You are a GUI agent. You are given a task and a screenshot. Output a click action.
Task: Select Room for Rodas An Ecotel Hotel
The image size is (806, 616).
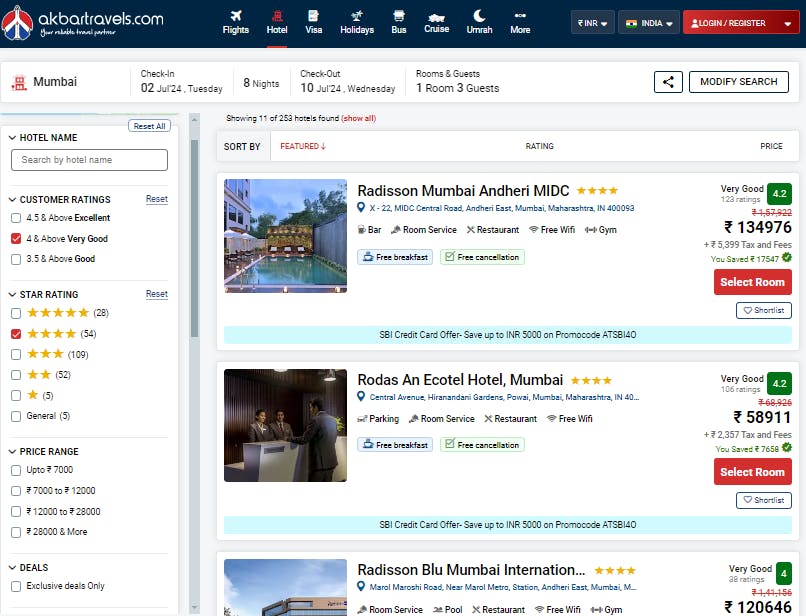click(x=753, y=472)
